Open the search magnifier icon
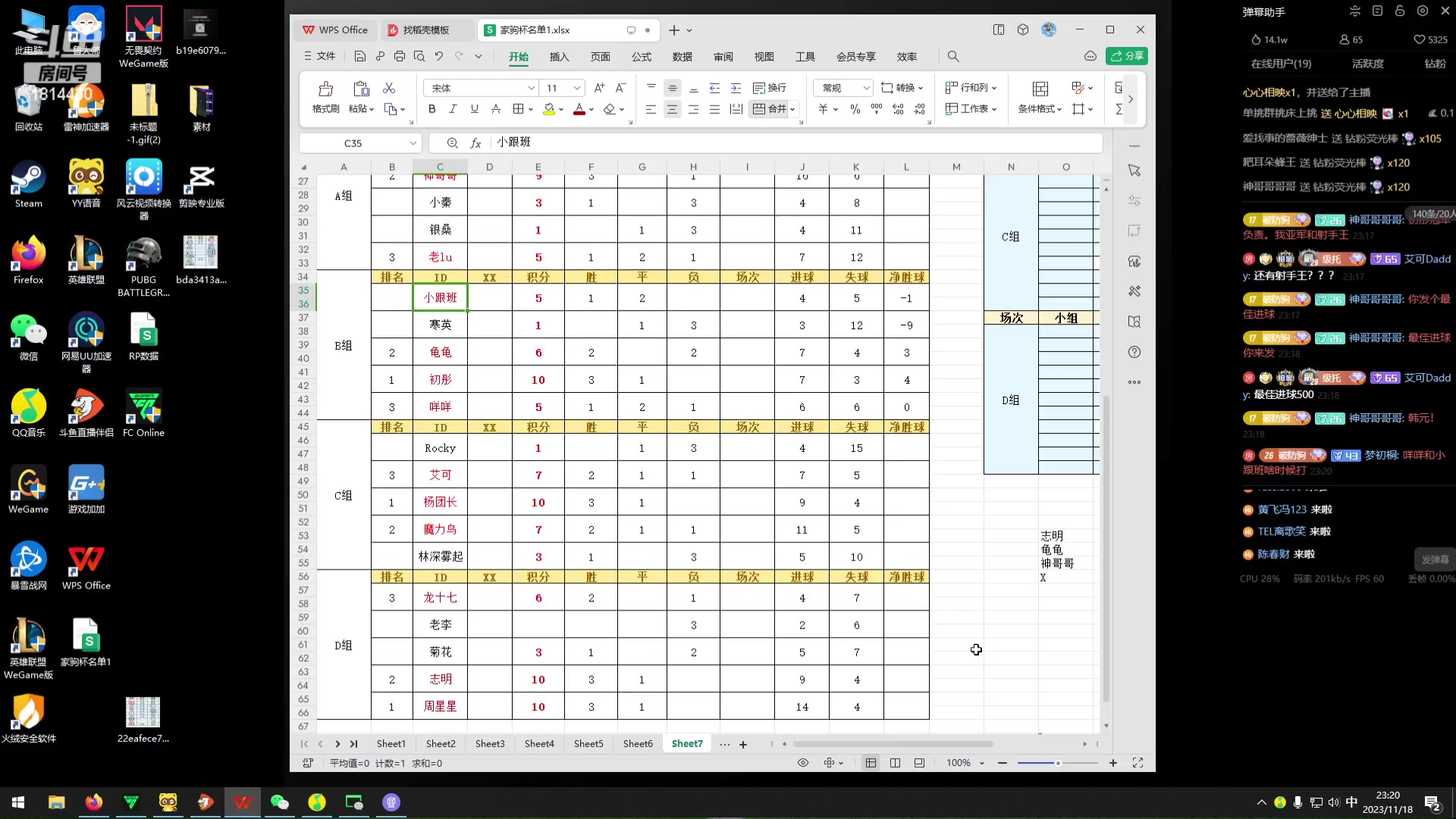1456x819 pixels. [x=953, y=56]
